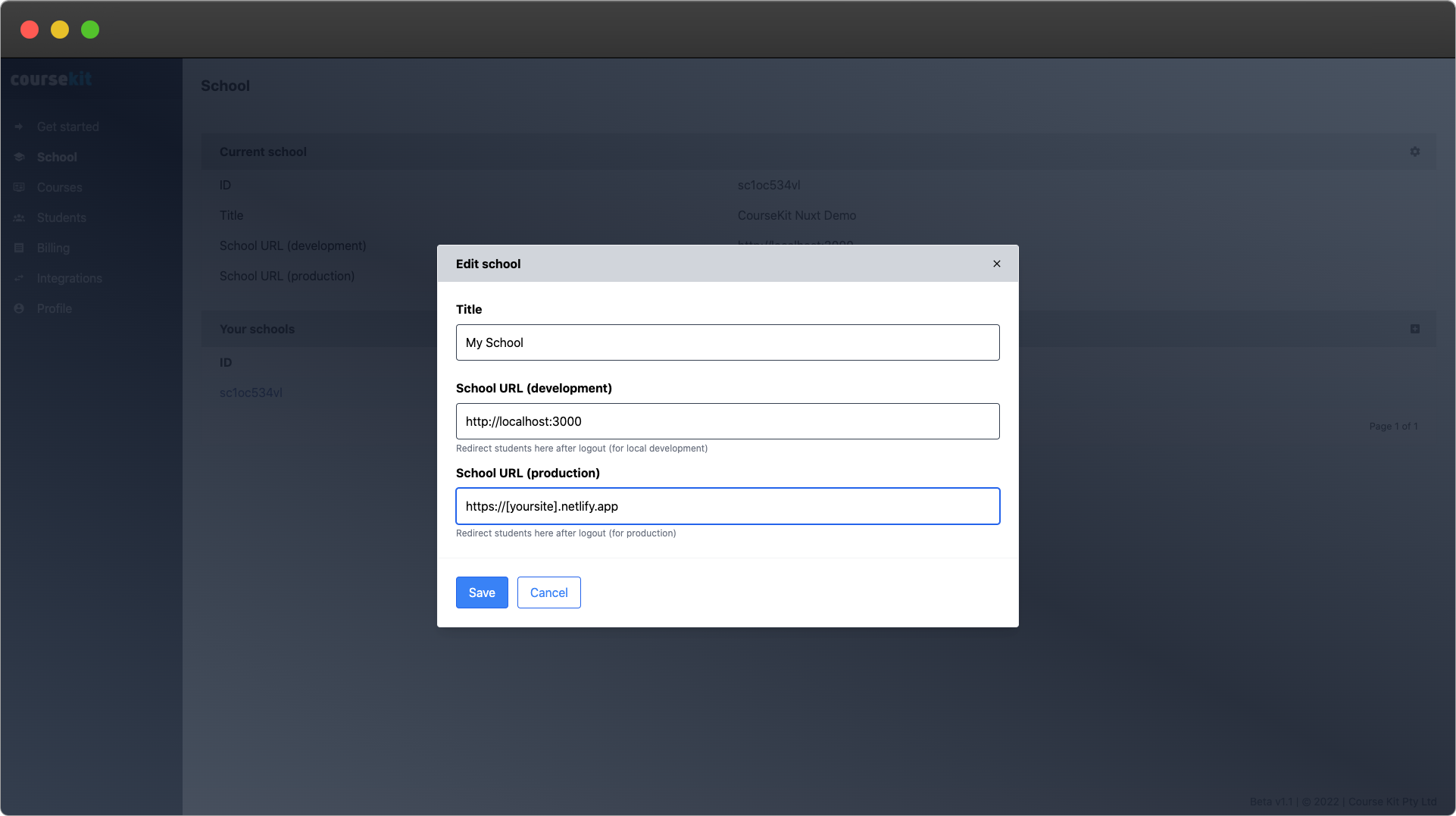Focus the School URL (production) field
1456x816 pixels.
tap(727, 506)
